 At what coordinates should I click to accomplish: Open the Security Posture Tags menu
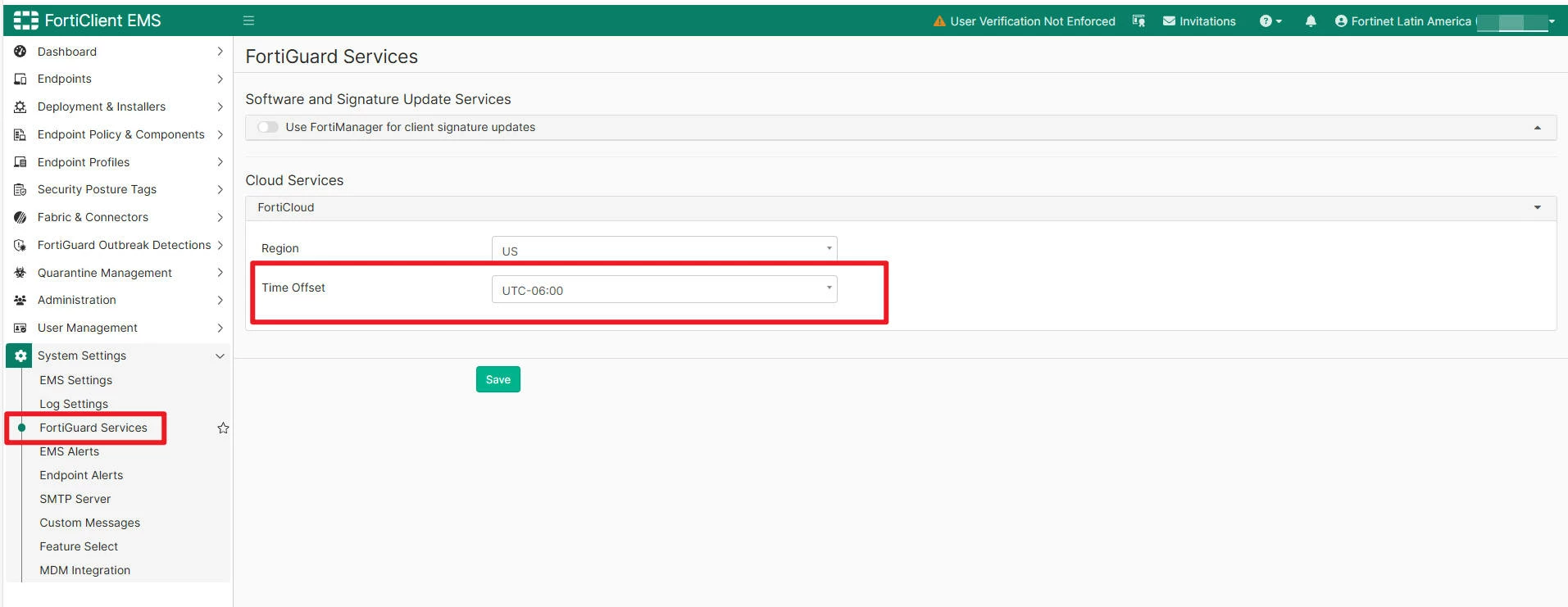pos(97,190)
